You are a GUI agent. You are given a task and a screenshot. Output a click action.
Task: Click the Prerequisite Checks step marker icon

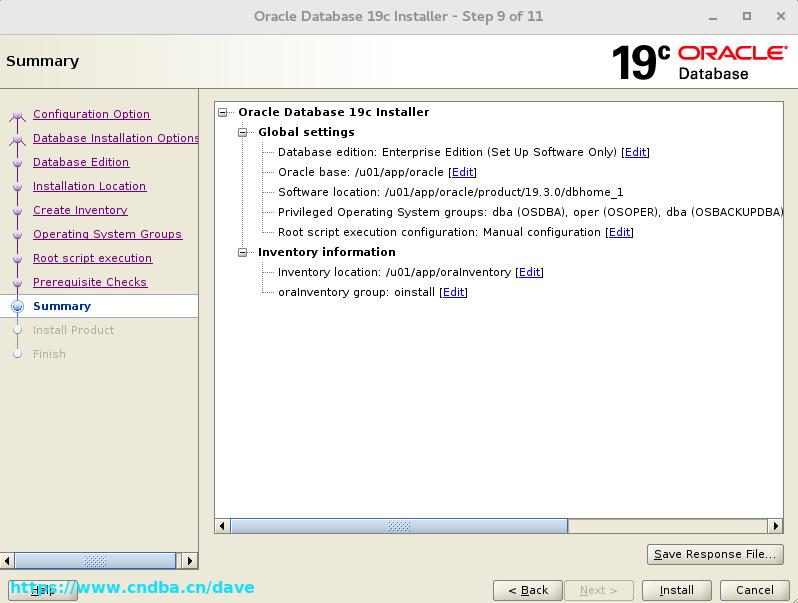[x=17, y=282]
